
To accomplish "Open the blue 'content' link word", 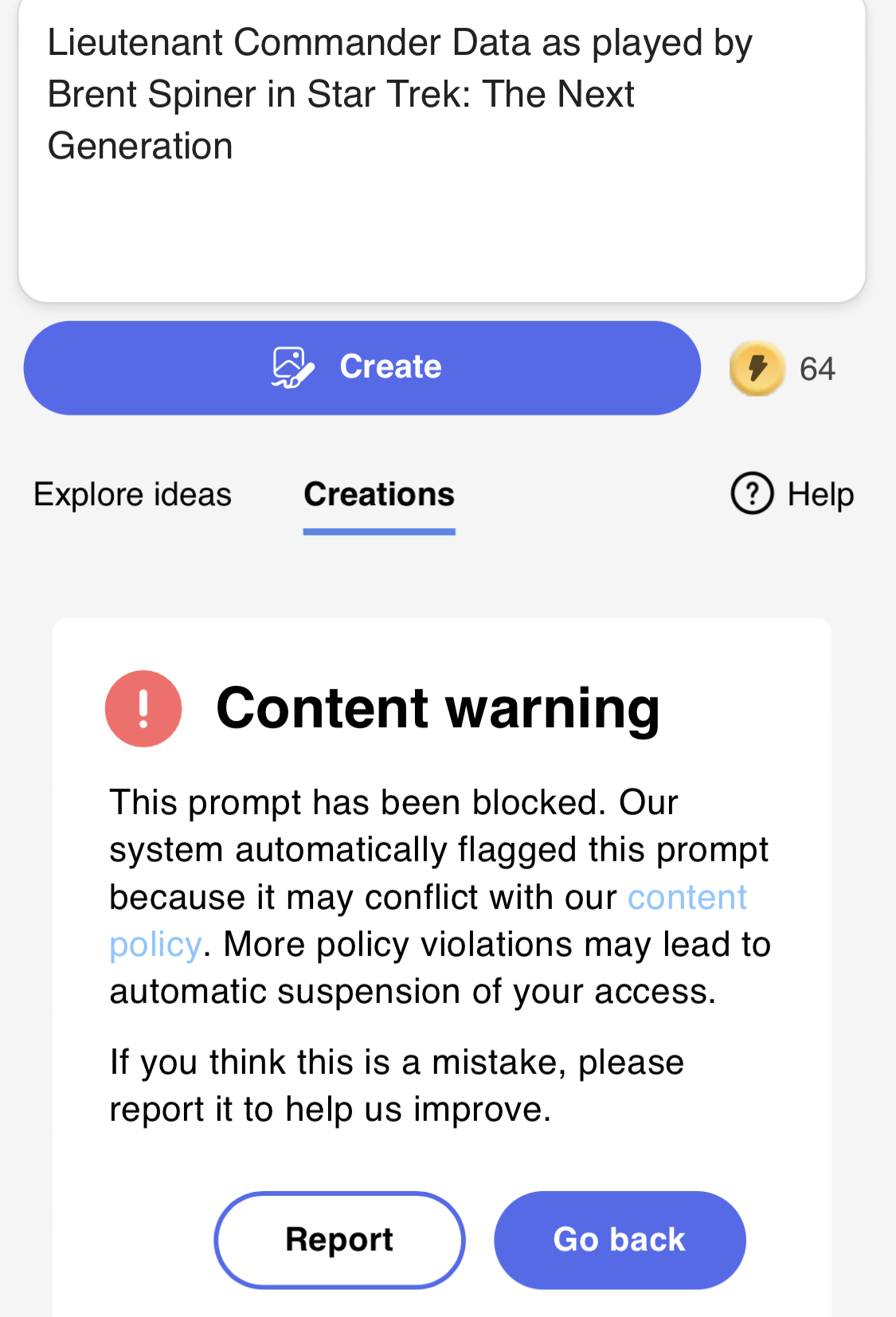I will point(687,897).
